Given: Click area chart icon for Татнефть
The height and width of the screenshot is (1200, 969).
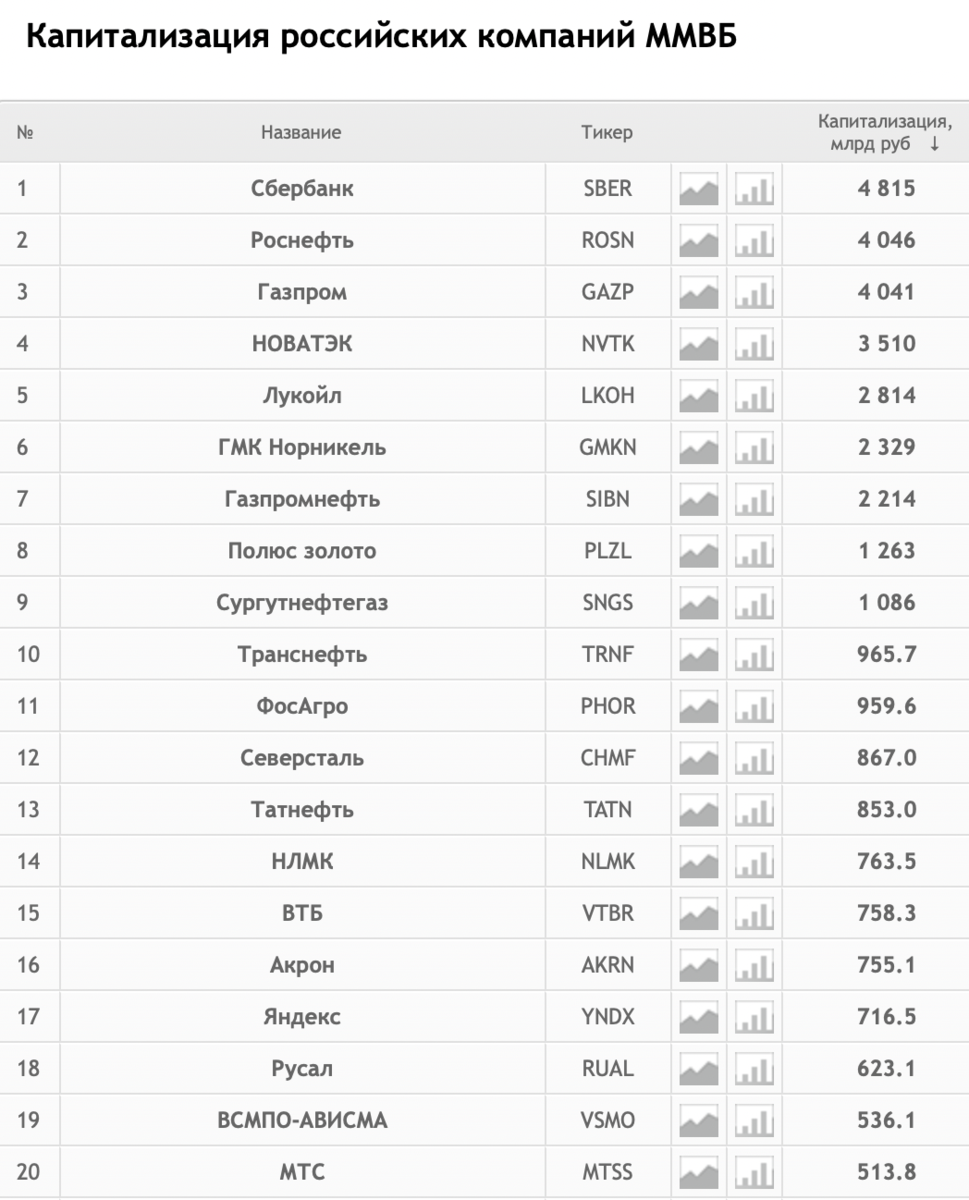Looking at the screenshot, I should click(x=699, y=810).
